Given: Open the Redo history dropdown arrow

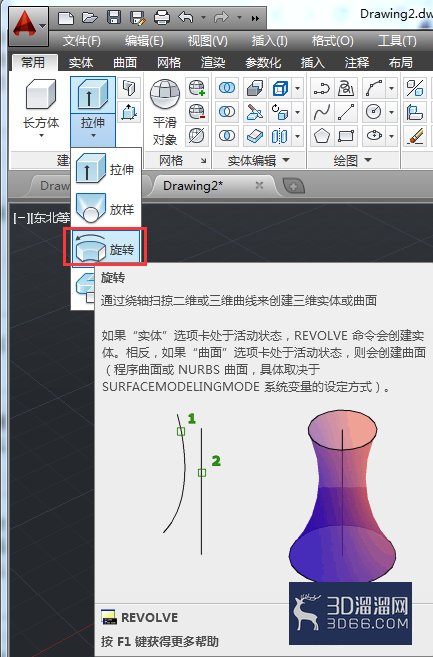Looking at the screenshot, I should tap(239, 18).
